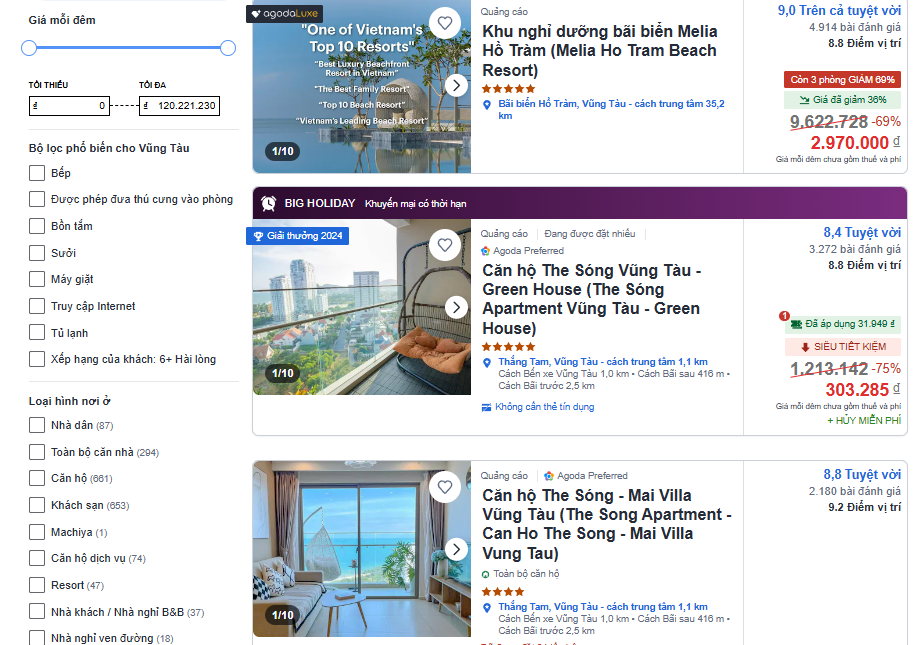Click the maximum price slider handle

[x=228, y=48]
